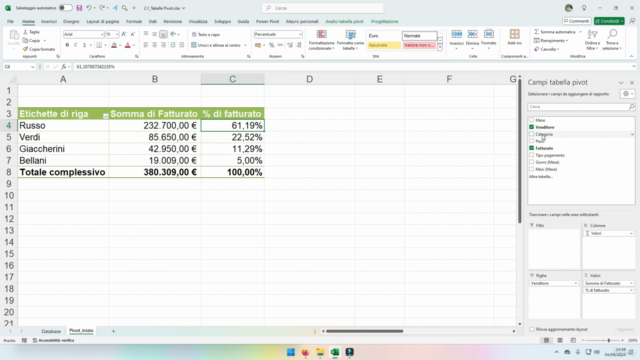Click the fx insert function icon
640x360 pixels.
click(64, 67)
